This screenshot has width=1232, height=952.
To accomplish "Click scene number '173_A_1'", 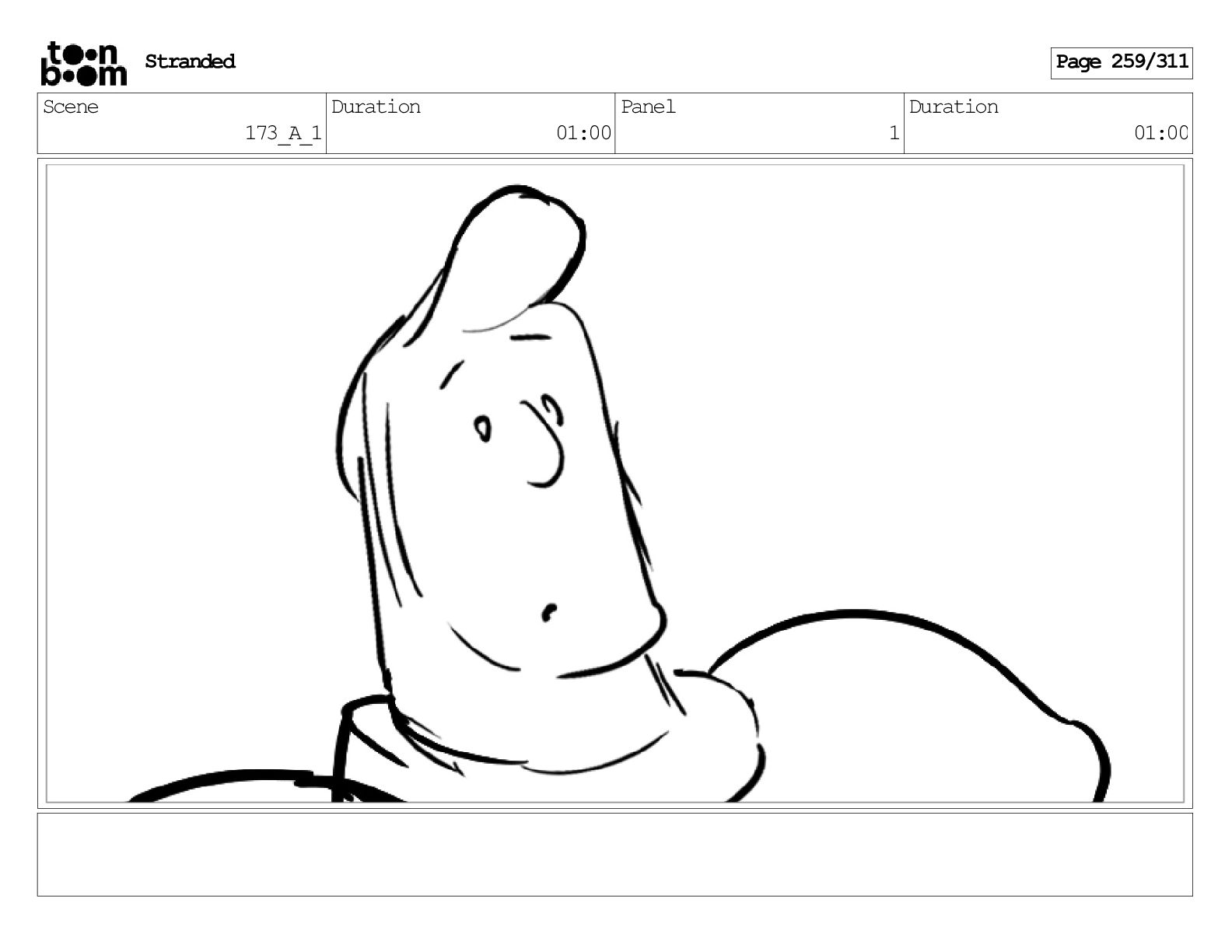I will click(283, 133).
